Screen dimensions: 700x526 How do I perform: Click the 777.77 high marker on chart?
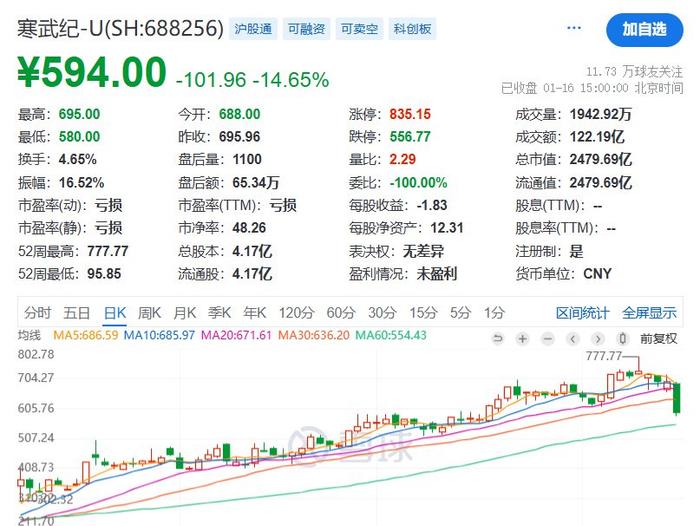click(x=604, y=356)
